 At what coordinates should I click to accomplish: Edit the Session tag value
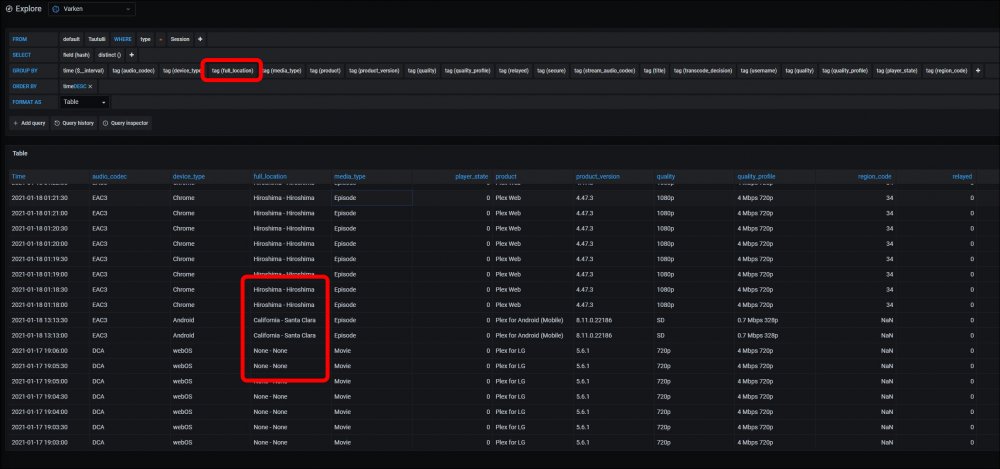coord(180,39)
